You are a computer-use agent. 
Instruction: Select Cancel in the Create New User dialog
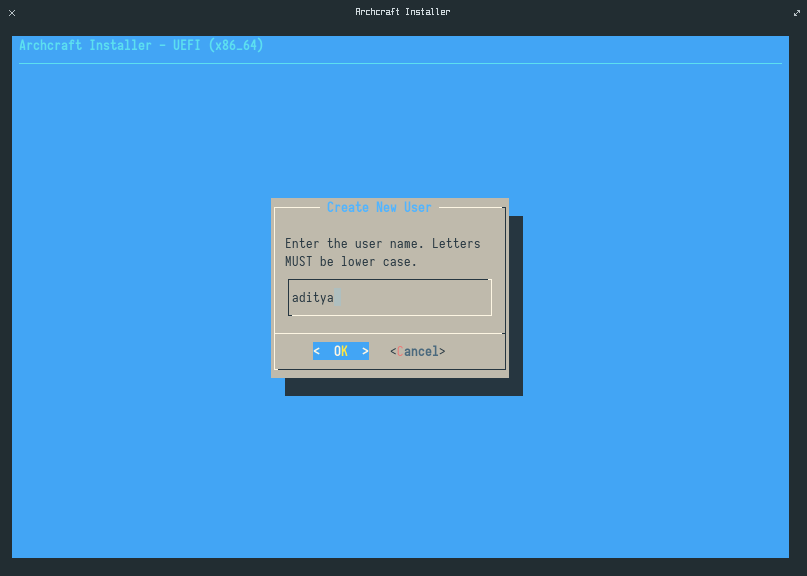click(417, 352)
